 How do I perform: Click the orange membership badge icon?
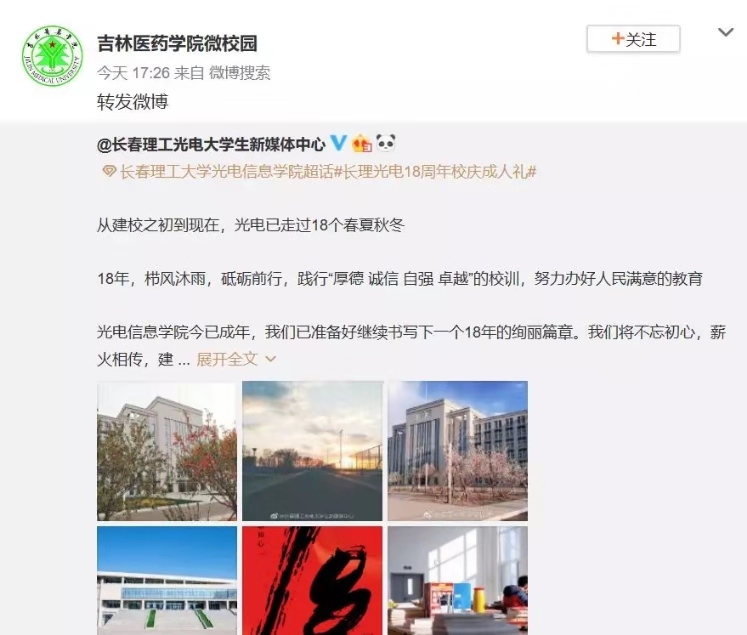(362, 143)
